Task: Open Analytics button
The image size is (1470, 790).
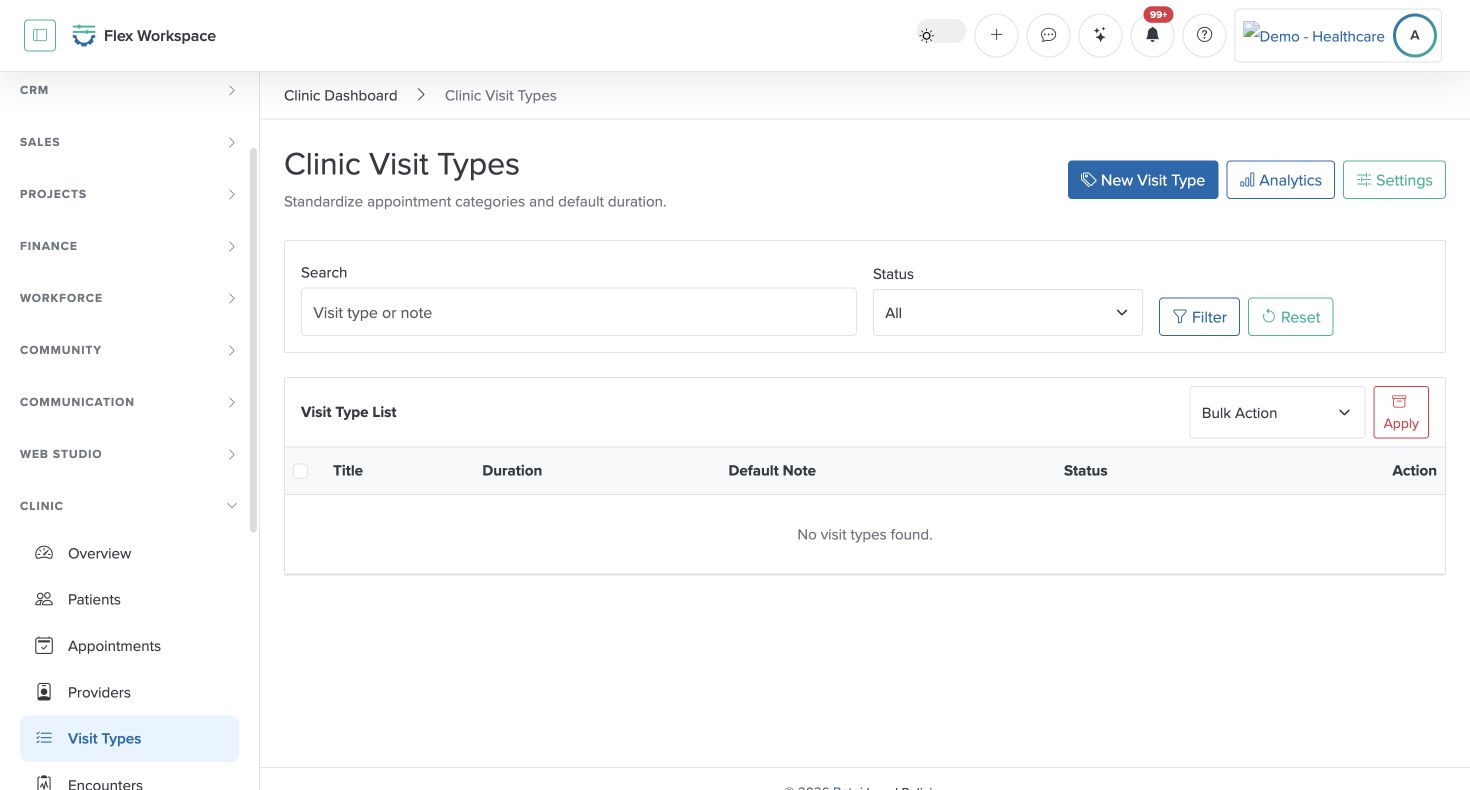Action: tap(1280, 180)
